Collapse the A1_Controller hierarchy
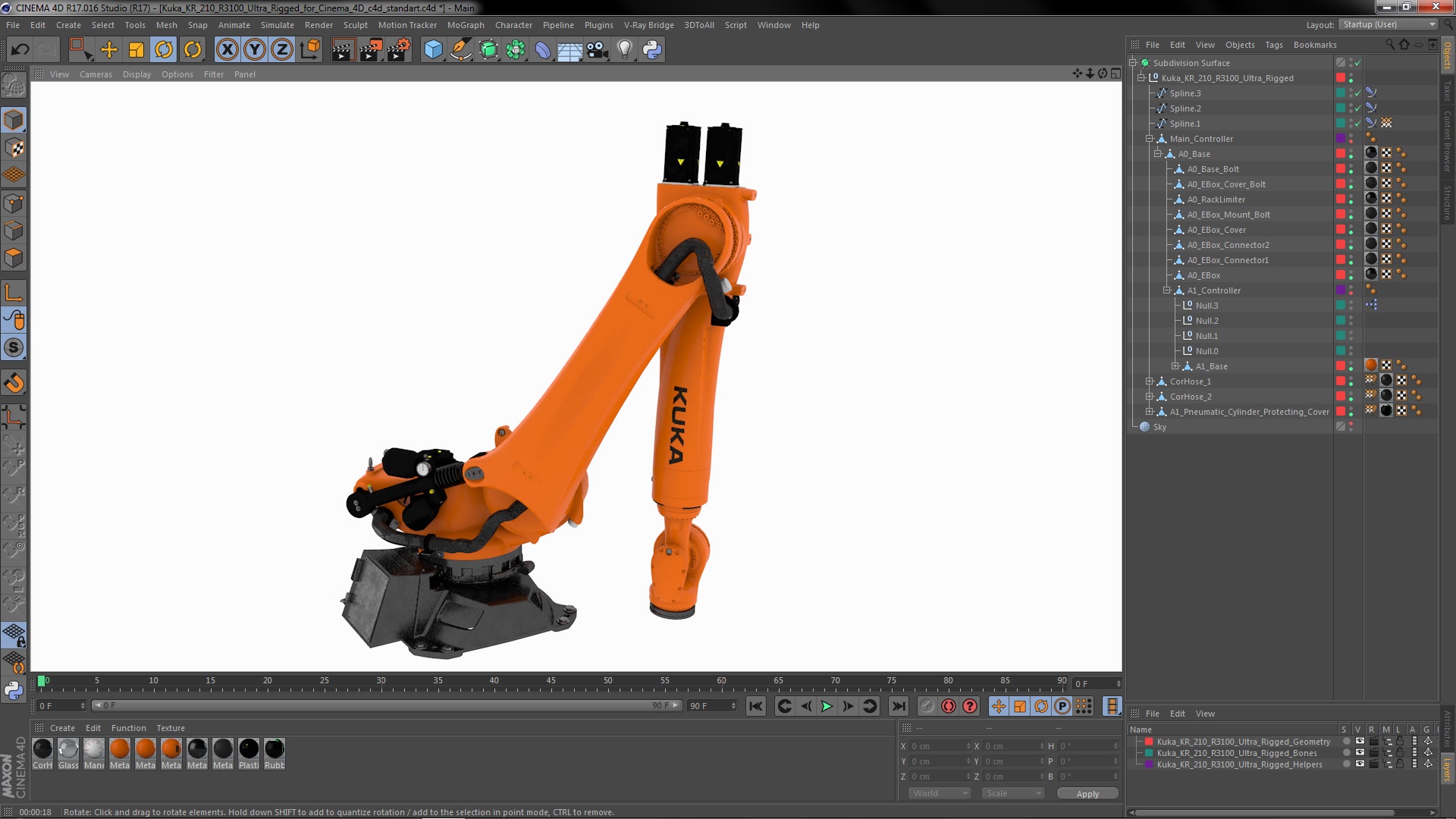This screenshot has height=819, width=1456. [1167, 290]
